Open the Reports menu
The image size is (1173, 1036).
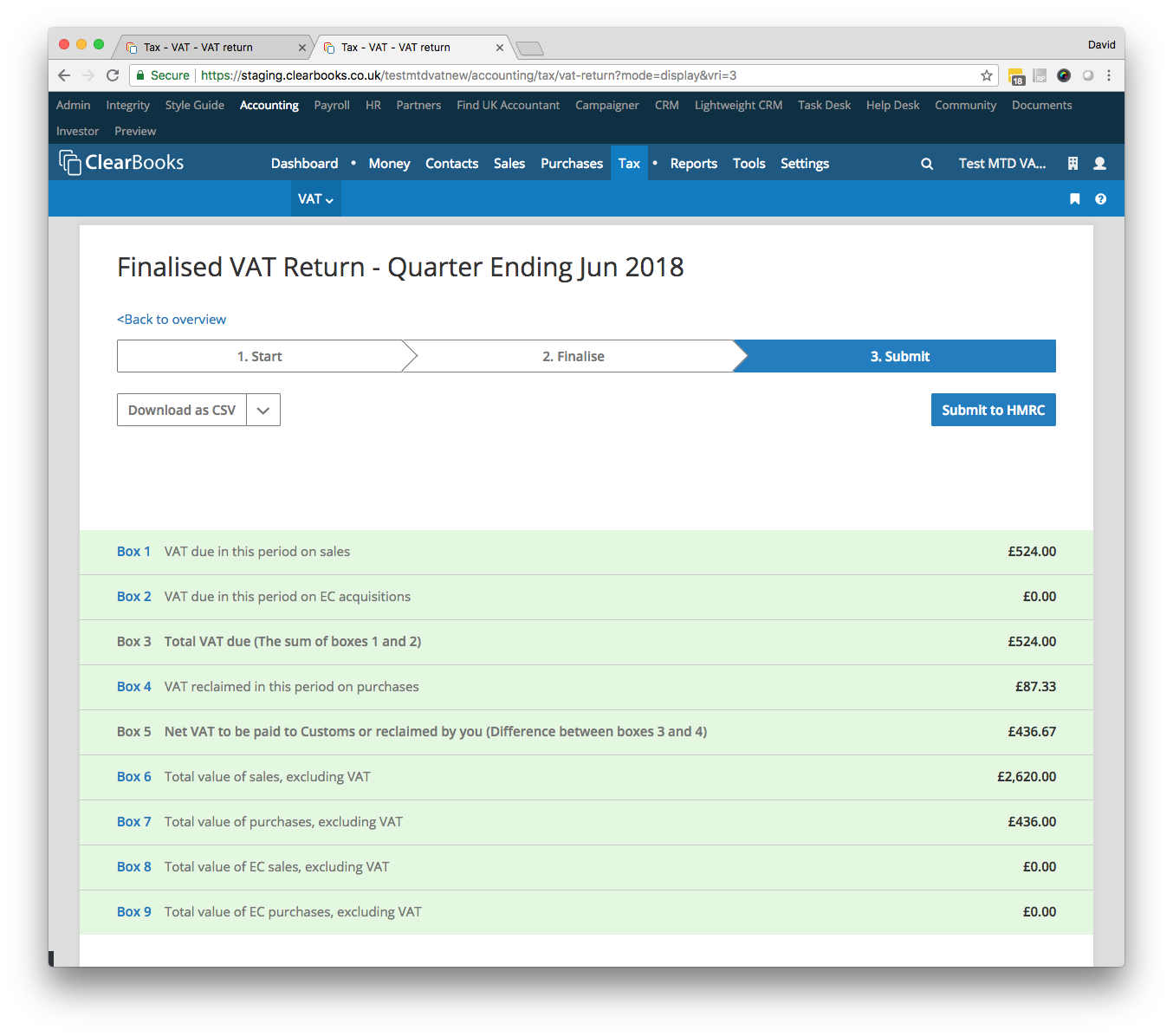click(x=694, y=163)
